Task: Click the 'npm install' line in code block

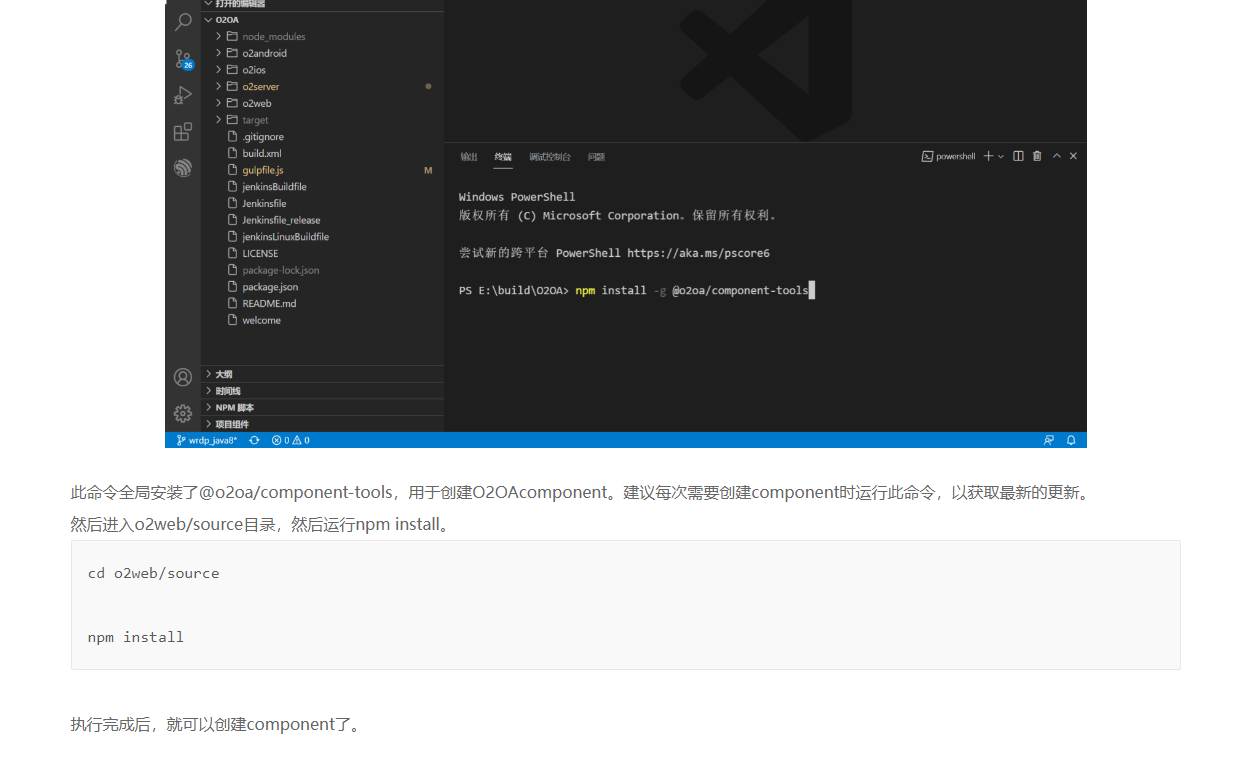Action: [135, 637]
